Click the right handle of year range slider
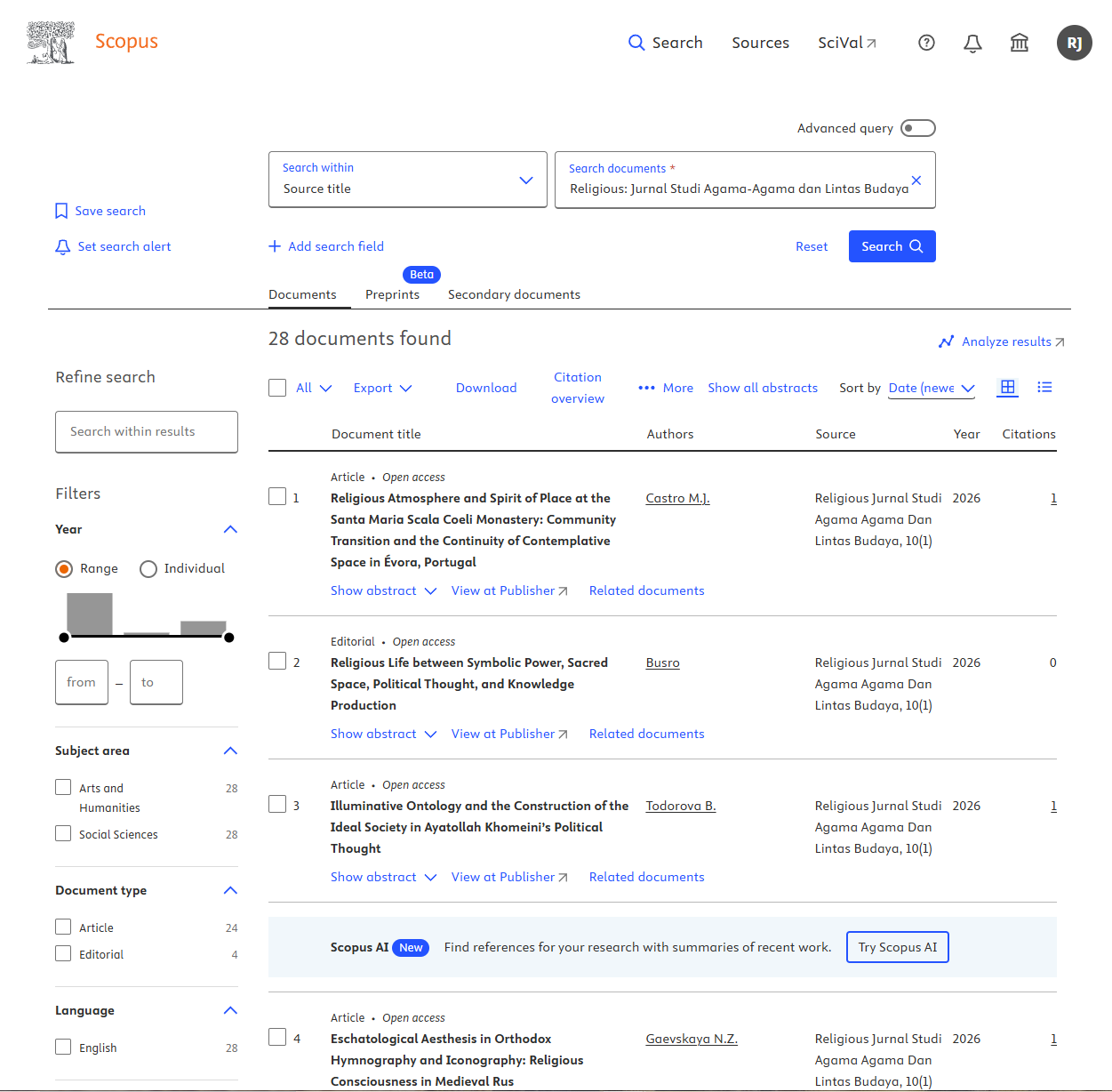This screenshot has height=1092, width=1112. (228, 638)
